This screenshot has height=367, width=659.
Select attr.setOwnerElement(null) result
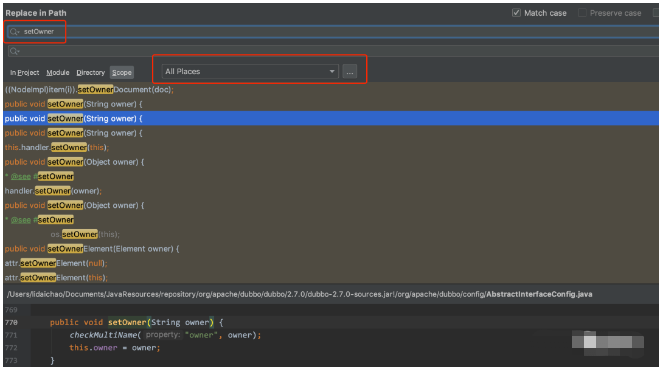click(331, 263)
